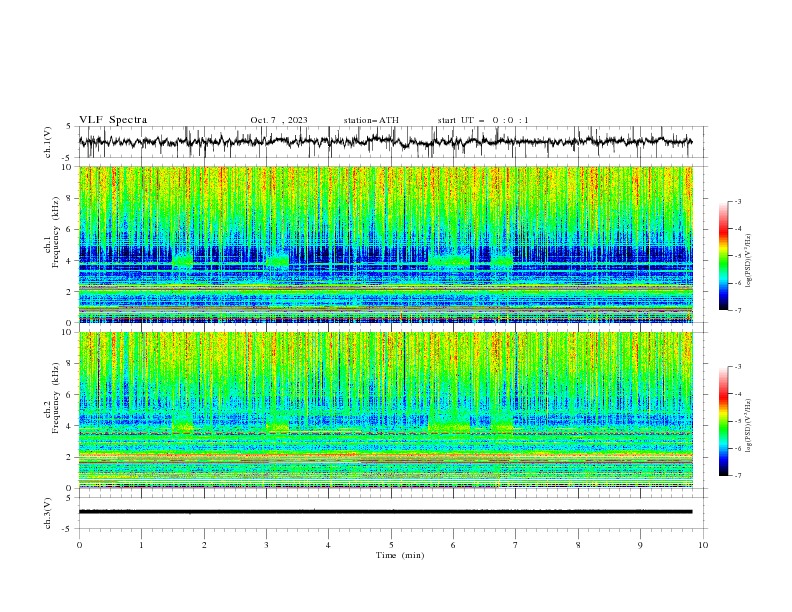Click the ch.2 spectrogram panel
792x612 pixels.
[386, 410]
